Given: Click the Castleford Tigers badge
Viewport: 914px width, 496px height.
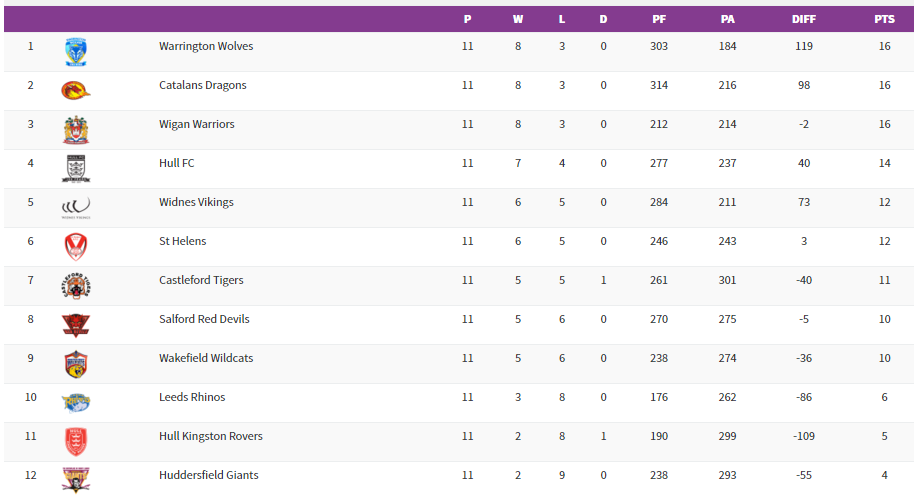Looking at the screenshot, I should coord(76,285).
